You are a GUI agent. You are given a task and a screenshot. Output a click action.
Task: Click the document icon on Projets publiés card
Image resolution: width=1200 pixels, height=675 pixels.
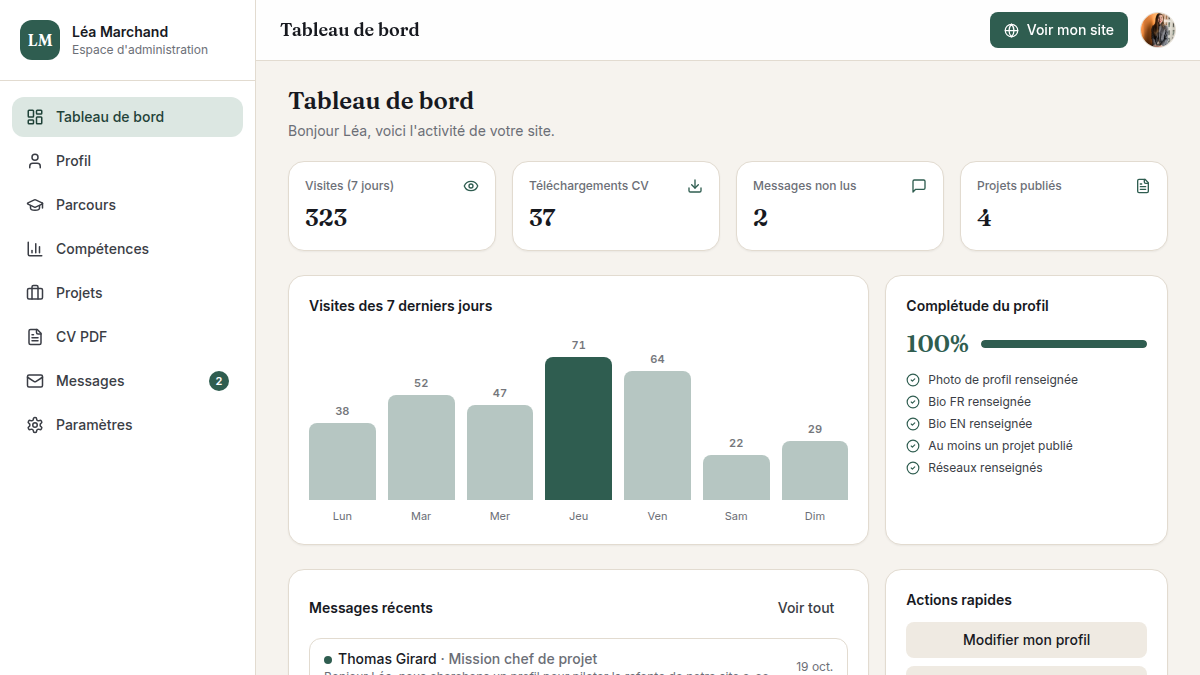[x=1143, y=186]
